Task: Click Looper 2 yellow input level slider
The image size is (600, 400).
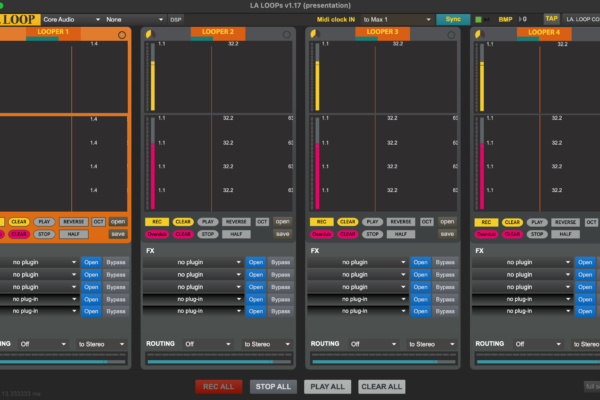Action: 153,80
